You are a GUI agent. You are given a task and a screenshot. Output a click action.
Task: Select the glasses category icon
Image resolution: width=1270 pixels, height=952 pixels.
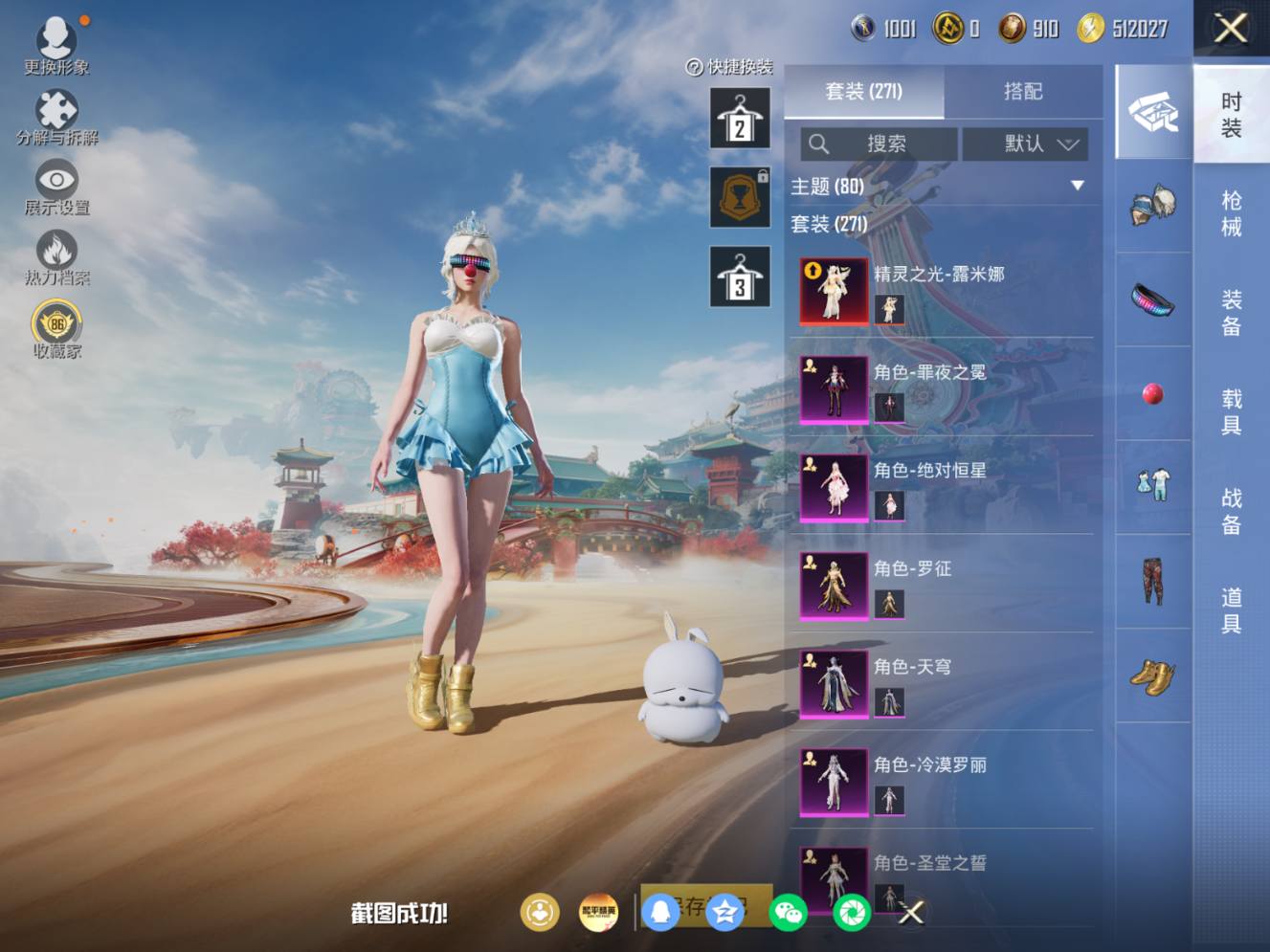pyautogui.click(x=1152, y=299)
